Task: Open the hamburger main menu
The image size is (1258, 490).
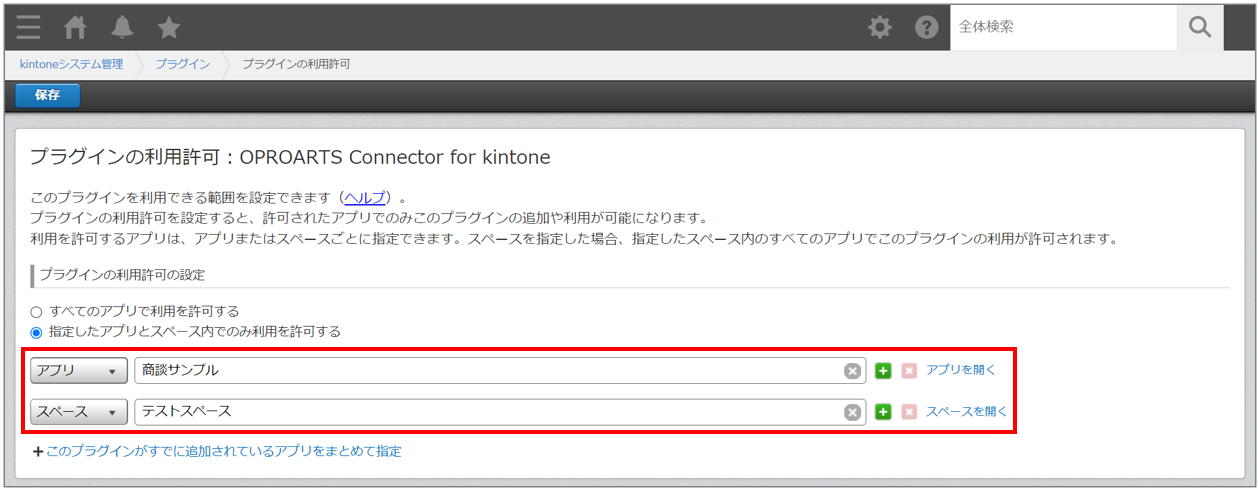Action: (x=28, y=27)
